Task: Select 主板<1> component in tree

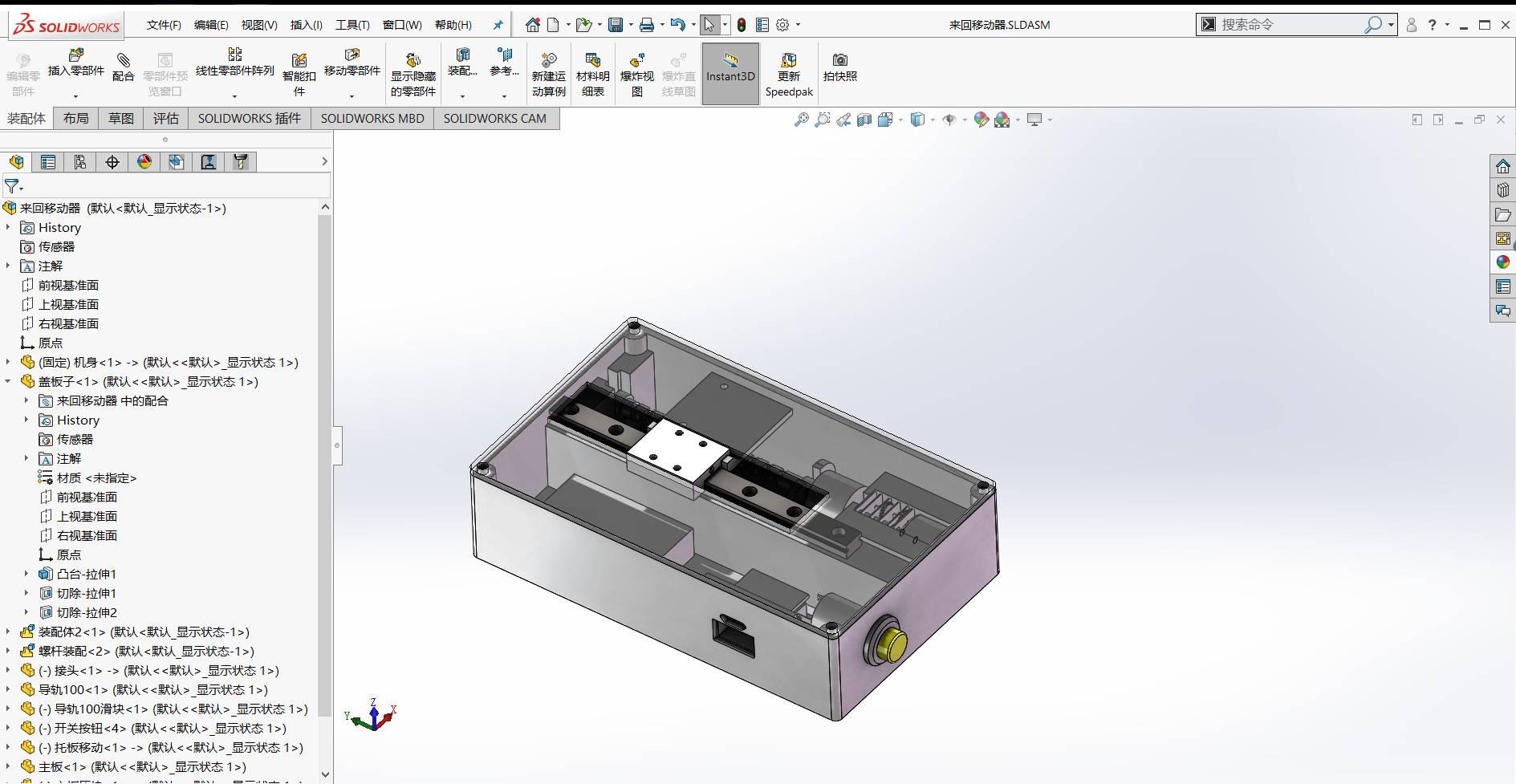Action: point(142,766)
